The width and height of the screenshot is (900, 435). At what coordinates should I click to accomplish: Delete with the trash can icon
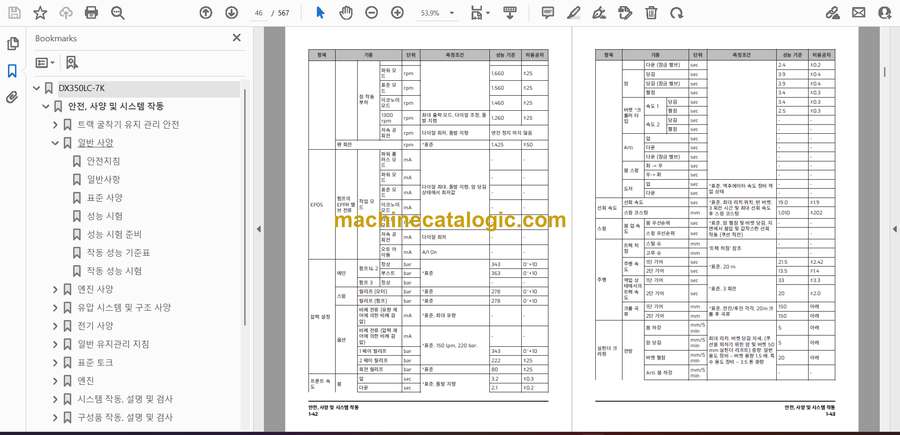tap(651, 13)
